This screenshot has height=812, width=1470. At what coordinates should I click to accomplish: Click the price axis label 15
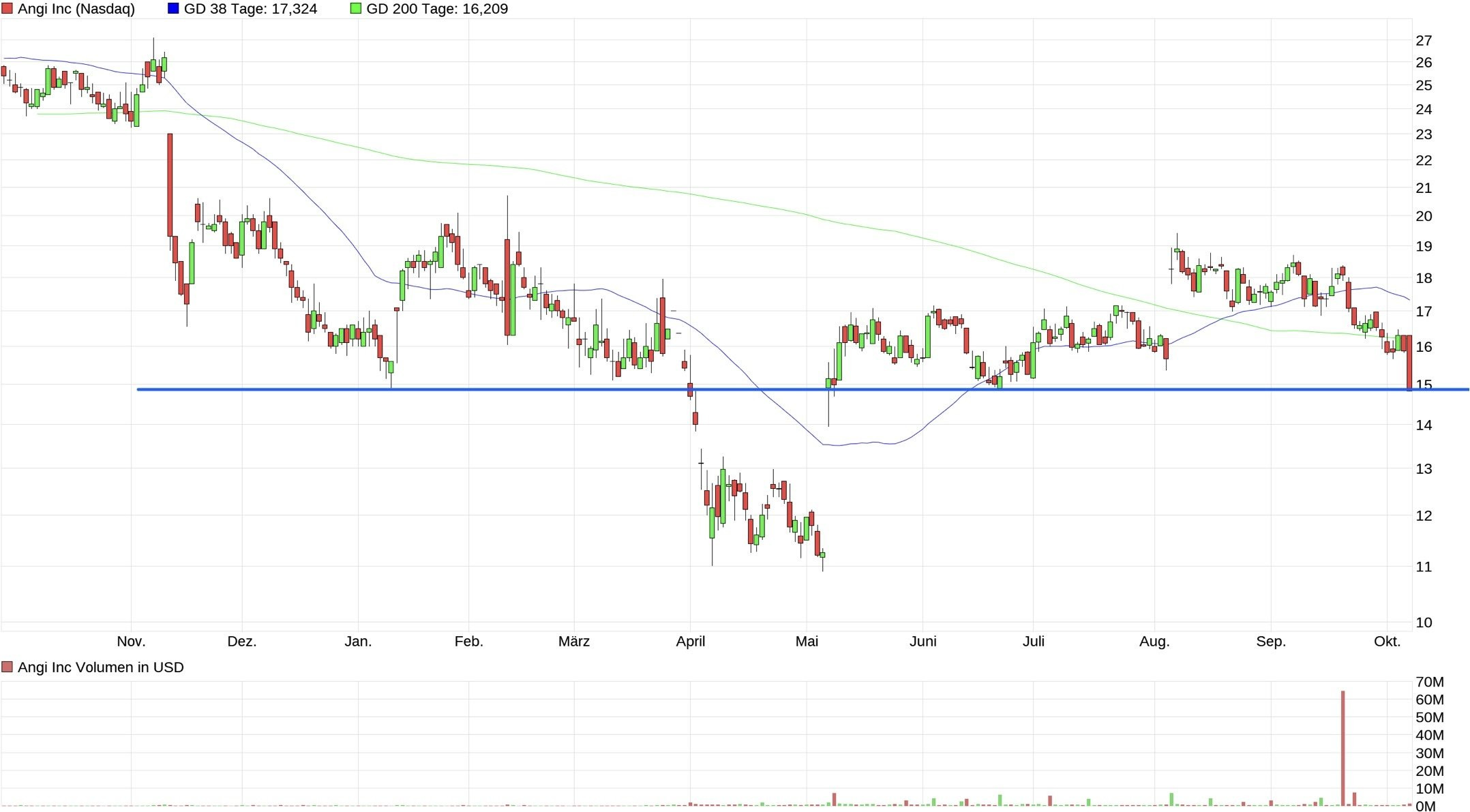pyautogui.click(x=1424, y=385)
